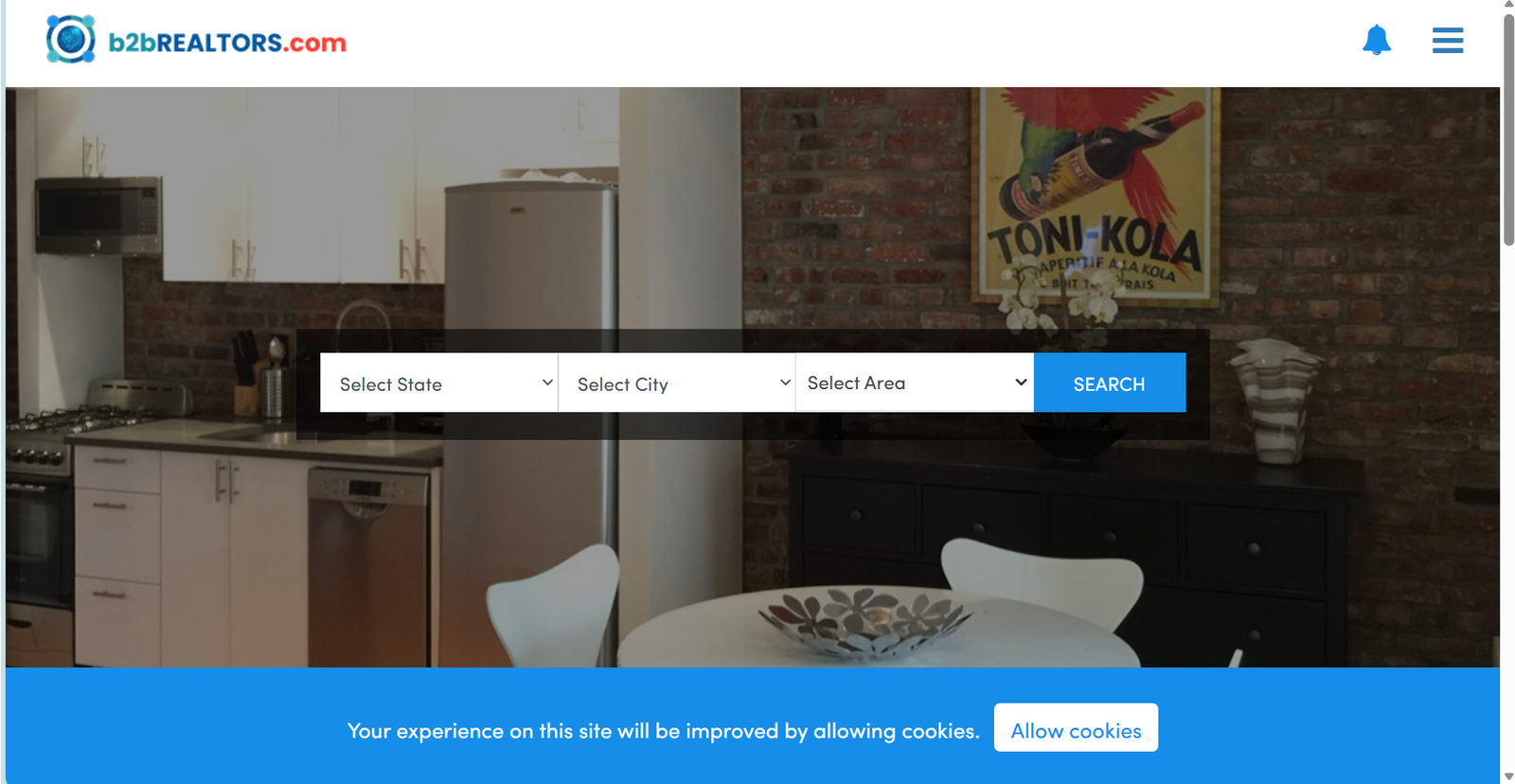The height and width of the screenshot is (784, 1515).
Task: Click the Select City chevron arrow
Action: tap(785, 383)
